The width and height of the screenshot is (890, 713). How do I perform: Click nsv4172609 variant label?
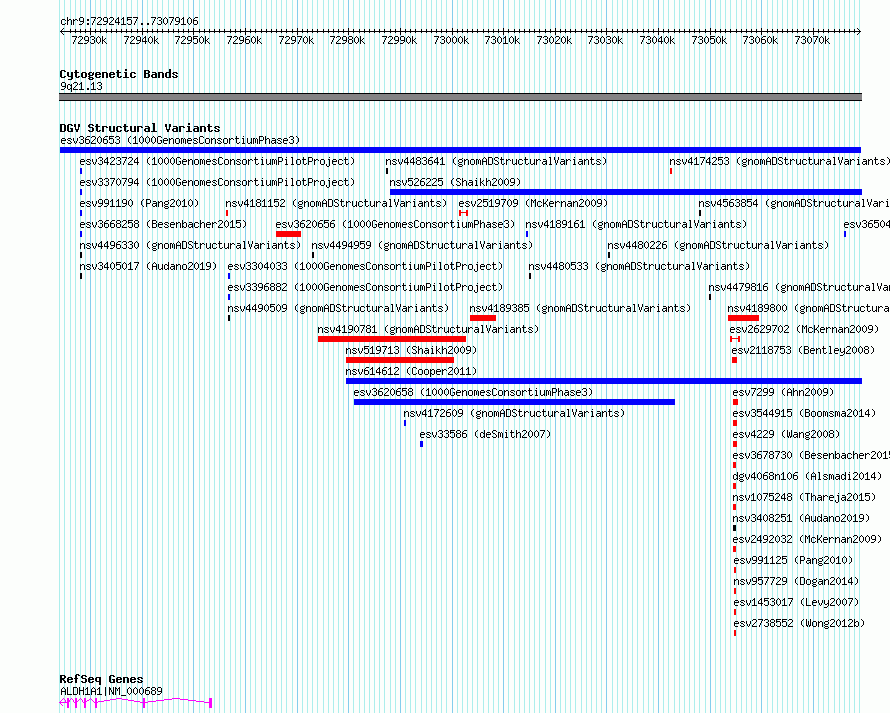(514, 413)
